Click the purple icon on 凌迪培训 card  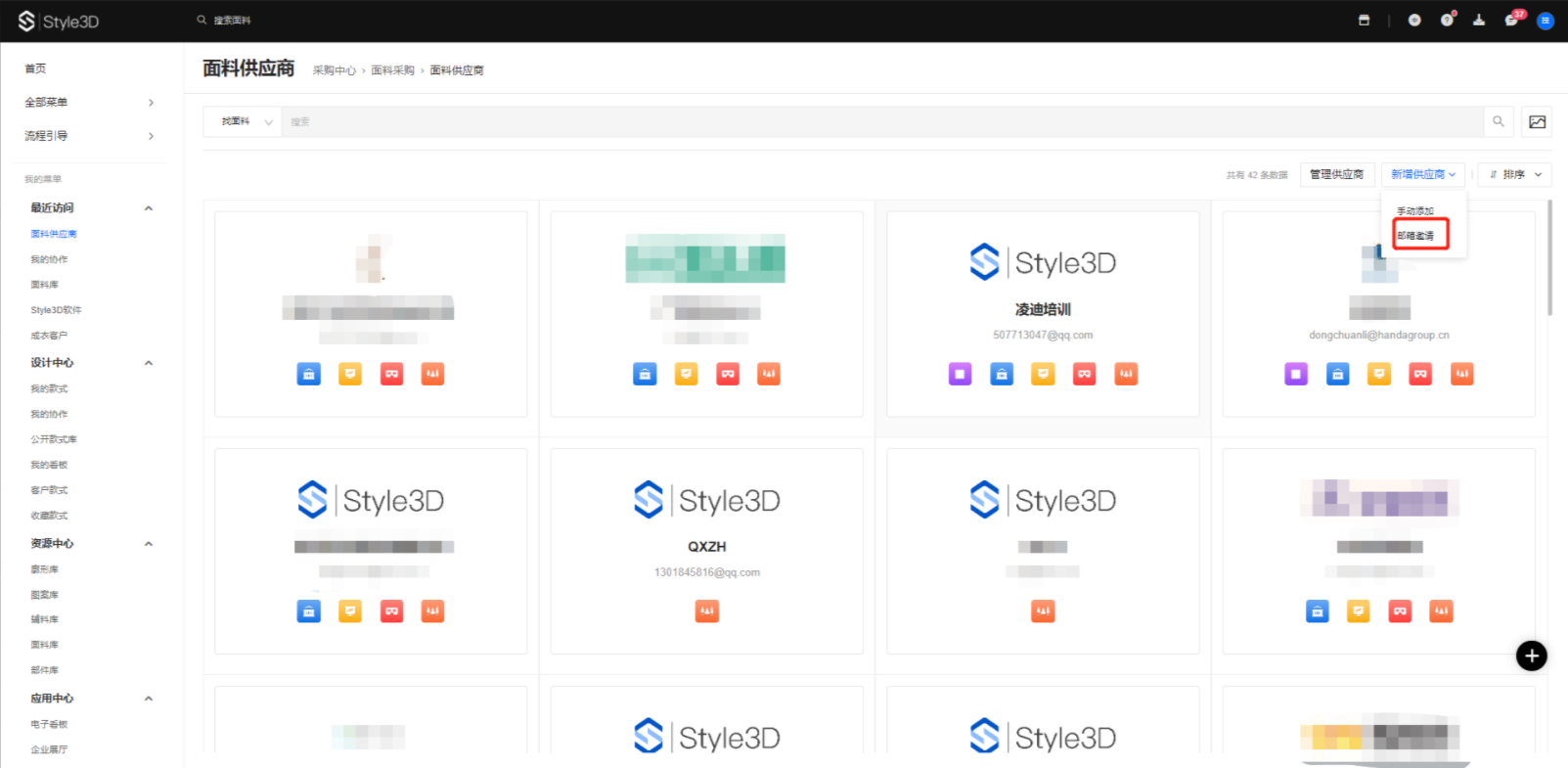pyautogui.click(x=960, y=374)
